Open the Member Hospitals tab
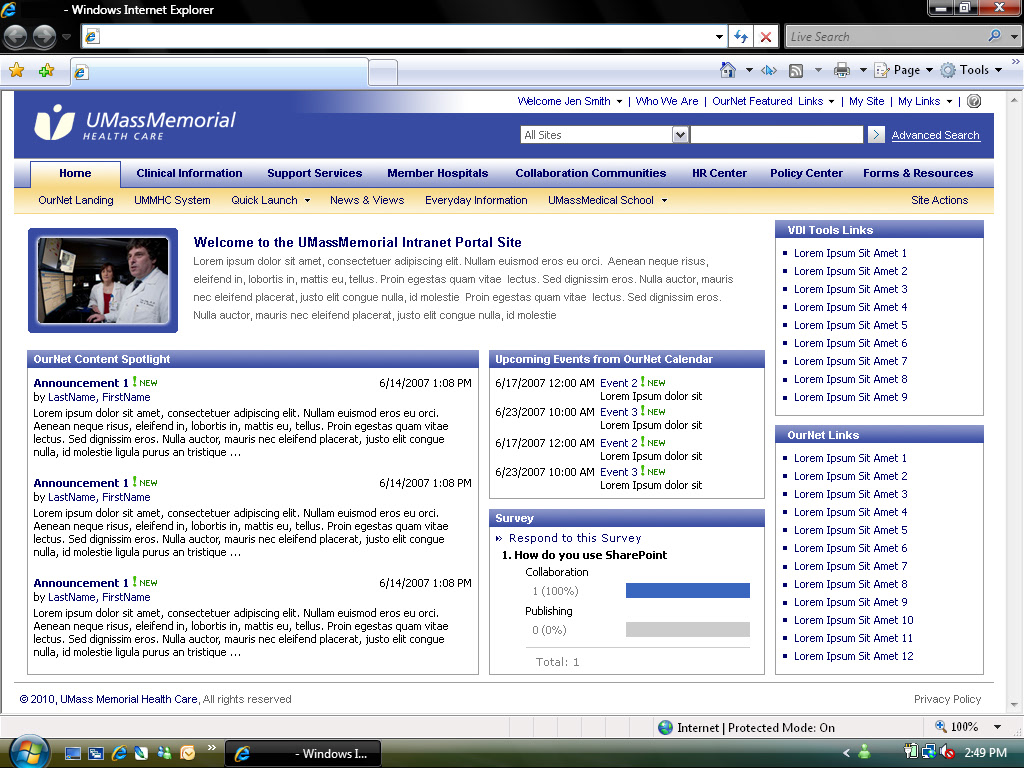The height and width of the screenshot is (768, 1024). pos(438,174)
